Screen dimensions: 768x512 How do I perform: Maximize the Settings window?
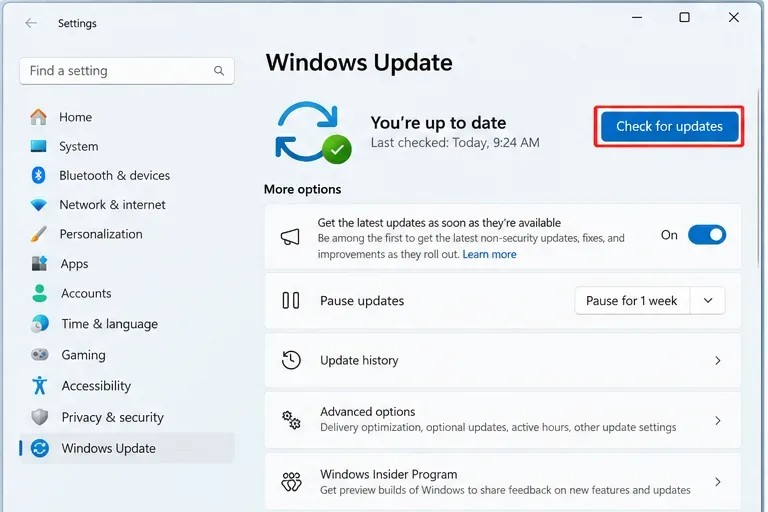(685, 18)
